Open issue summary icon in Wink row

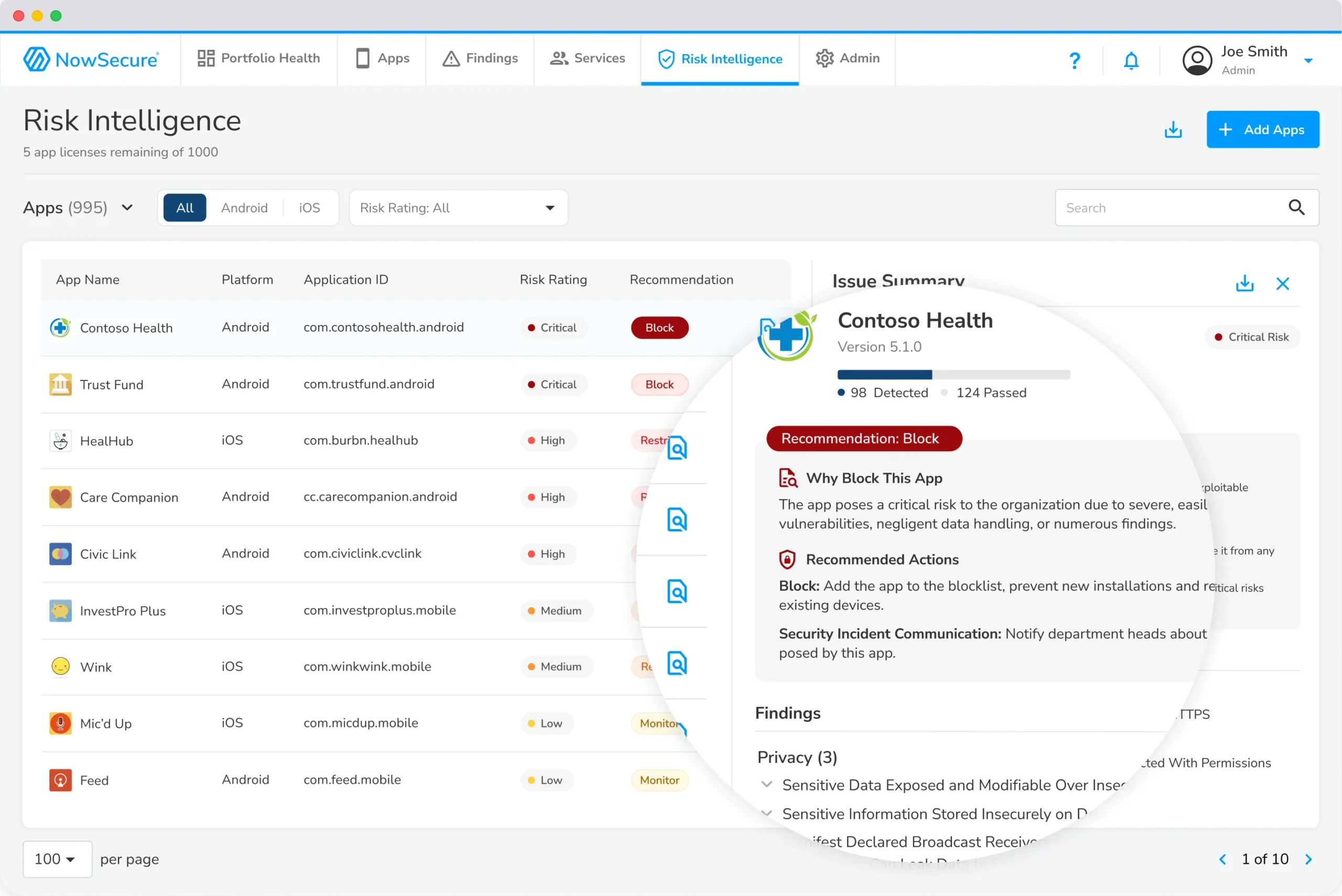pyautogui.click(x=677, y=663)
